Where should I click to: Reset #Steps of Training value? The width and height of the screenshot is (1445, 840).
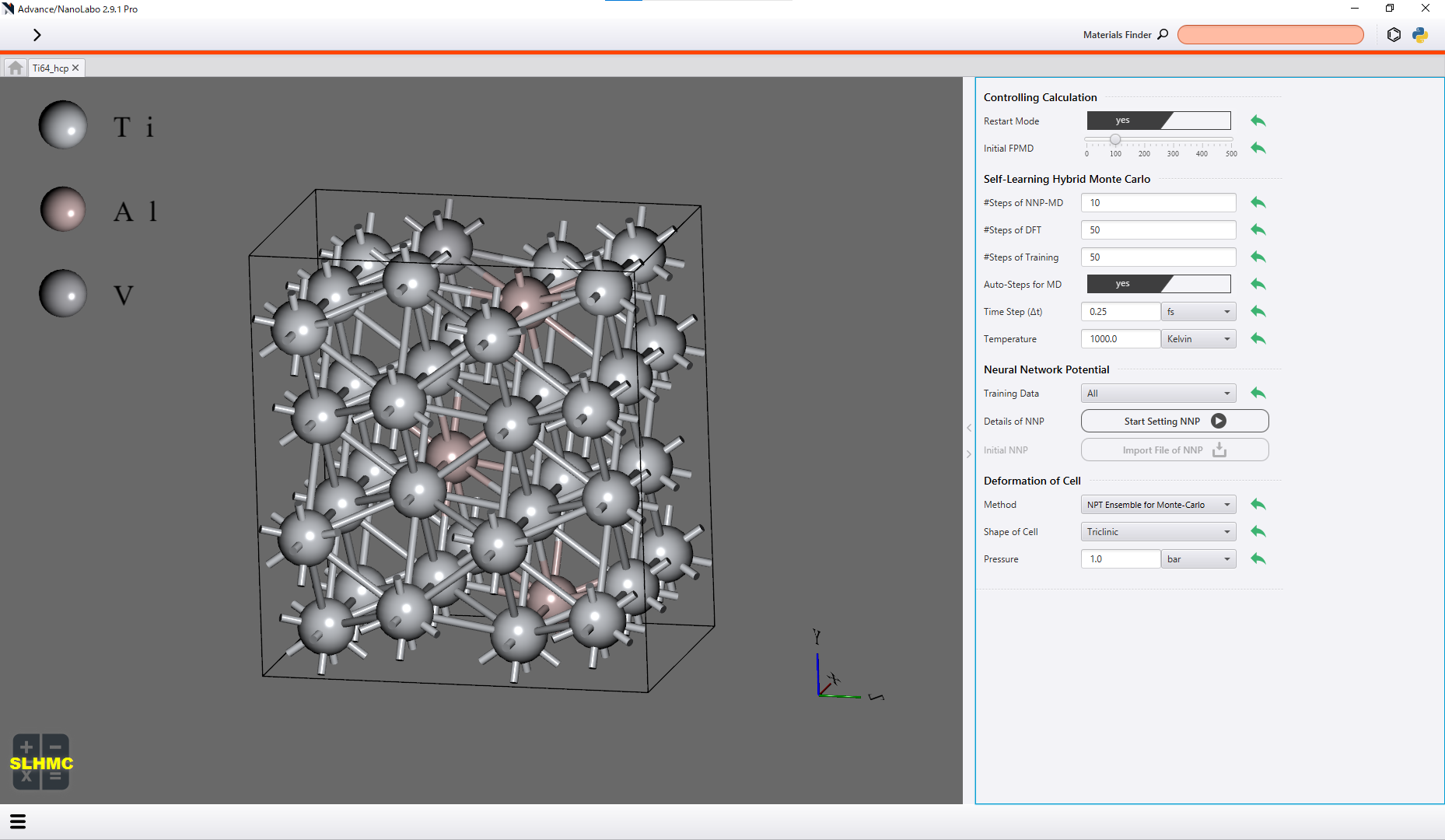(x=1258, y=257)
